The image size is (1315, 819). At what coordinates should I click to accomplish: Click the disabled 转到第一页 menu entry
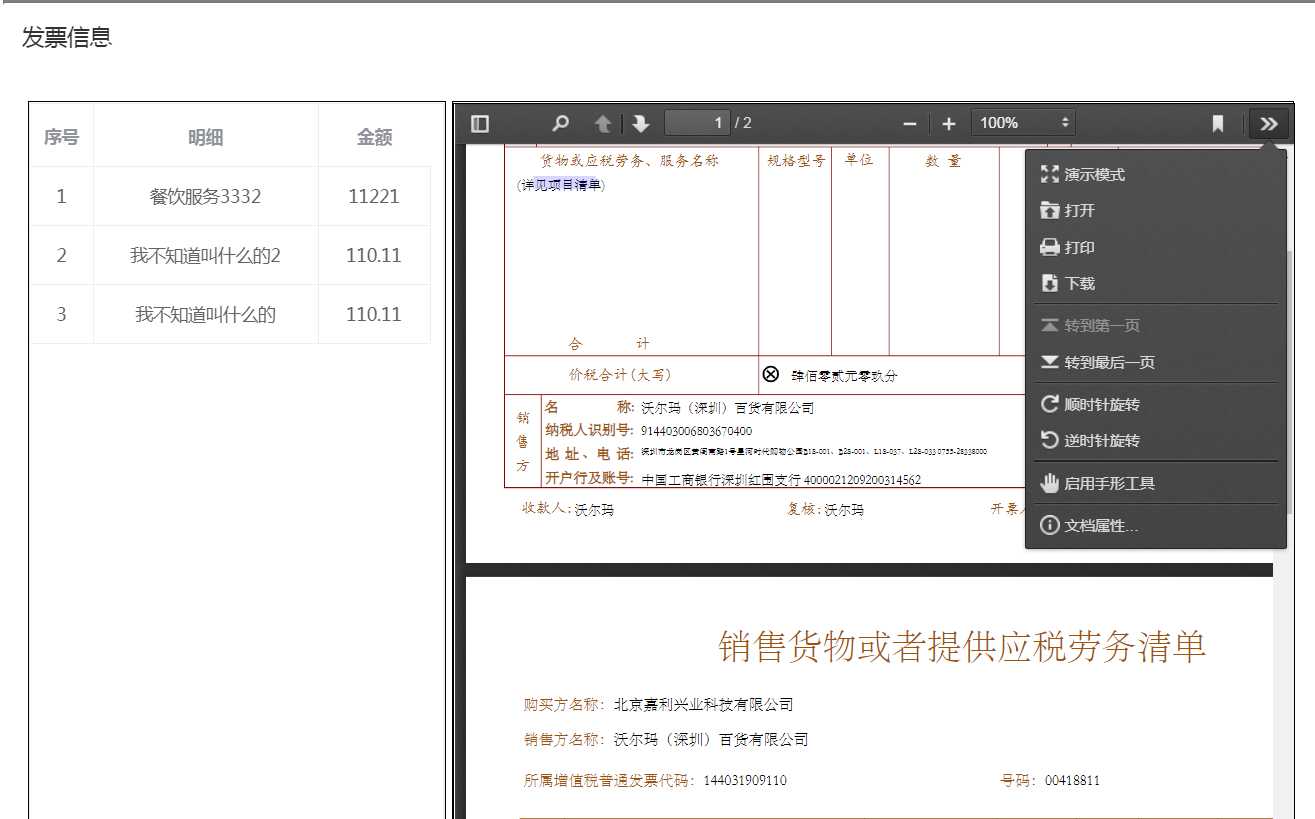pyautogui.click(x=1155, y=326)
